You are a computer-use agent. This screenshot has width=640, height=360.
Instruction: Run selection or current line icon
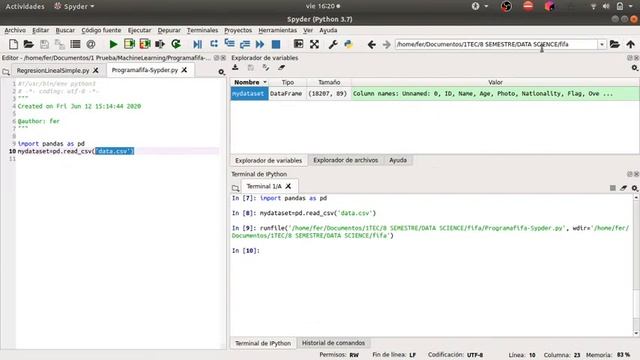[160, 44]
